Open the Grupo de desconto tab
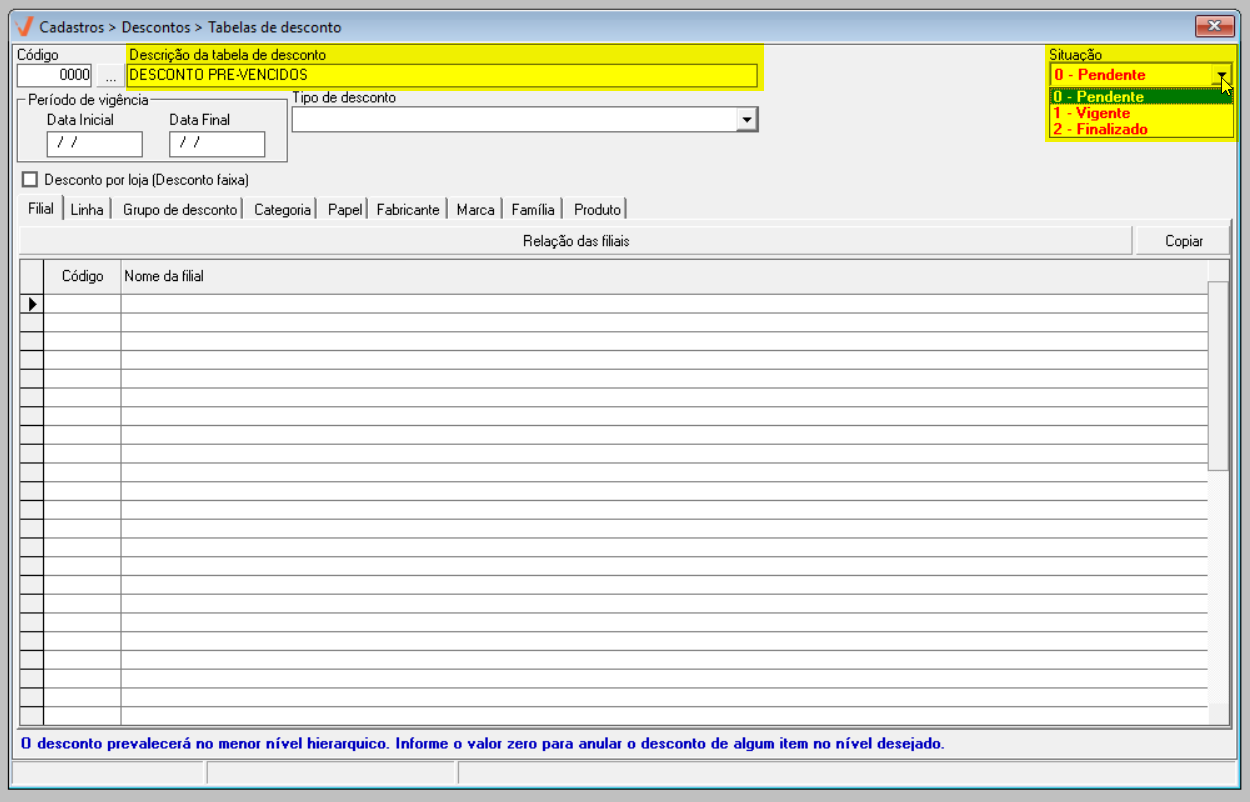 [180, 210]
